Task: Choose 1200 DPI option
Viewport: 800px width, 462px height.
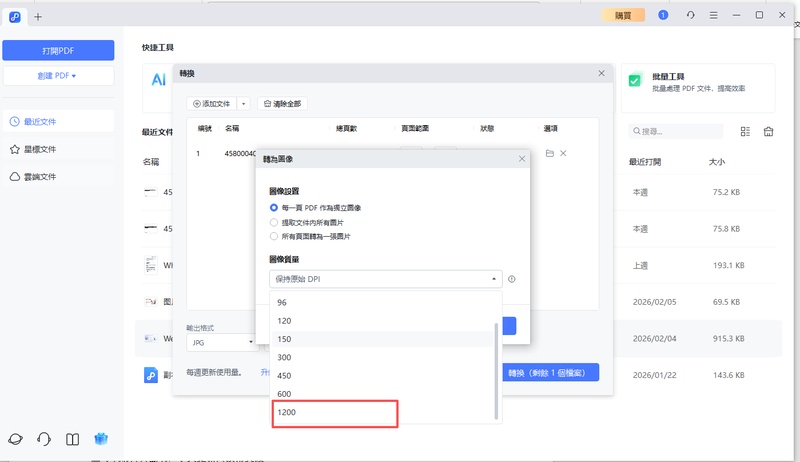Action: [382, 412]
